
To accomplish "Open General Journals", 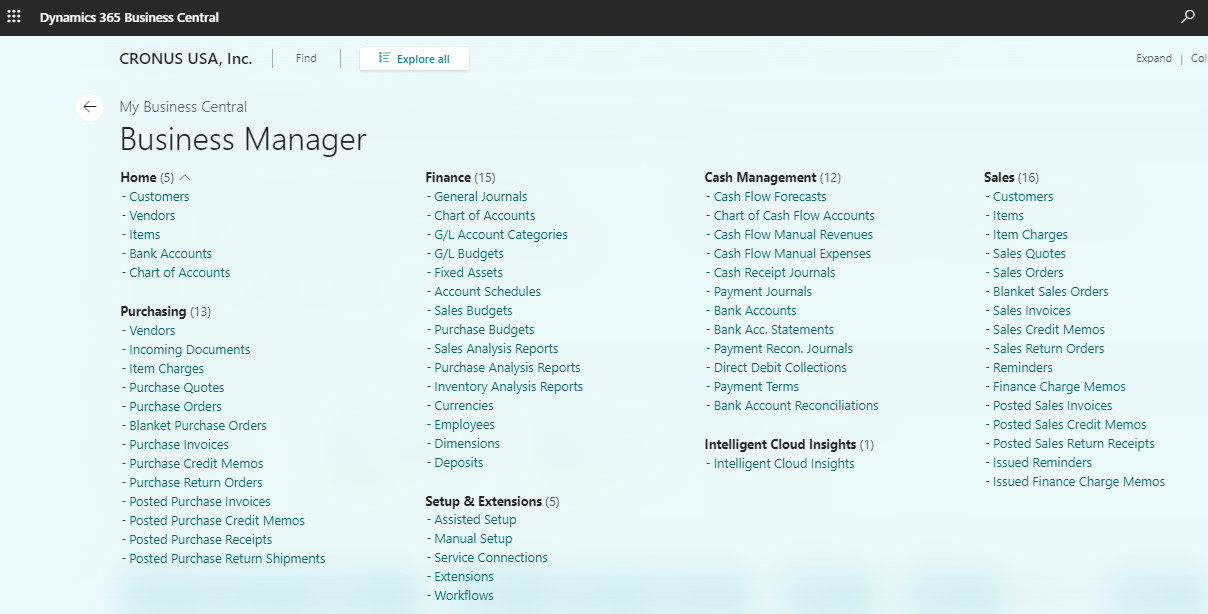I will point(480,197).
